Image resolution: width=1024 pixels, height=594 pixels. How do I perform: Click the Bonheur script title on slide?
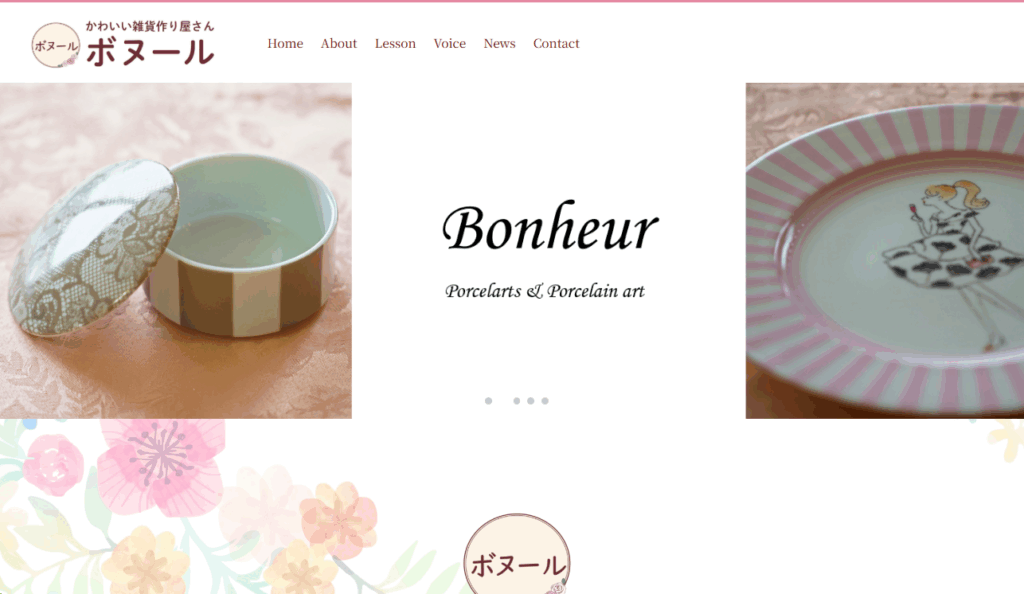click(550, 227)
